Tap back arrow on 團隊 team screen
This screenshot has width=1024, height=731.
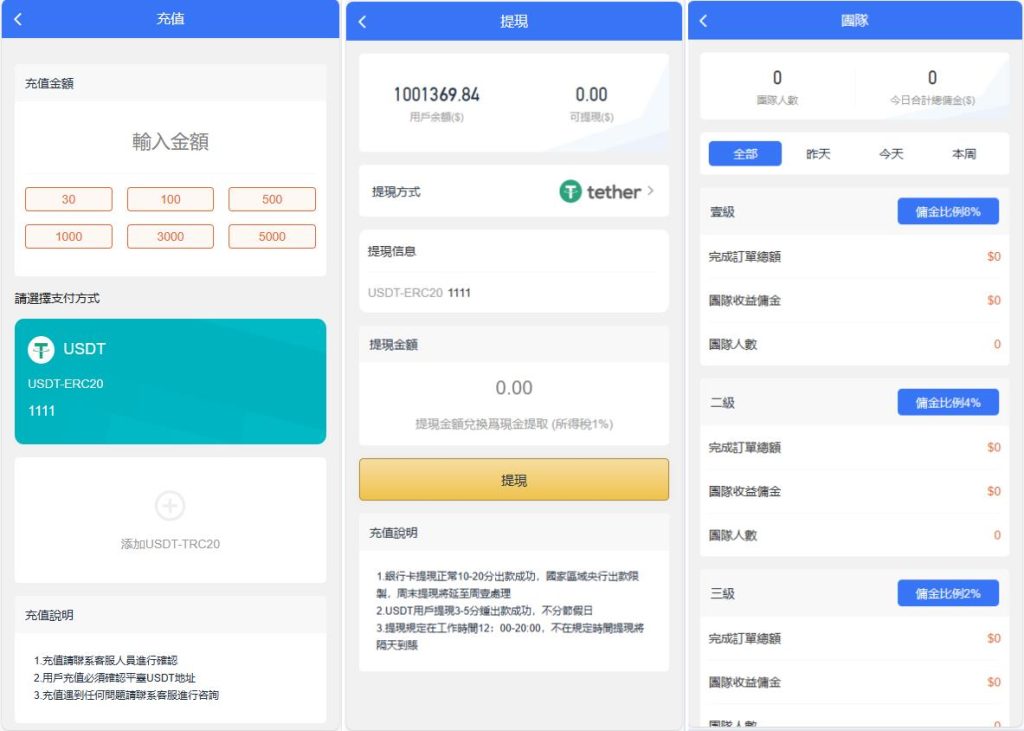(703, 21)
